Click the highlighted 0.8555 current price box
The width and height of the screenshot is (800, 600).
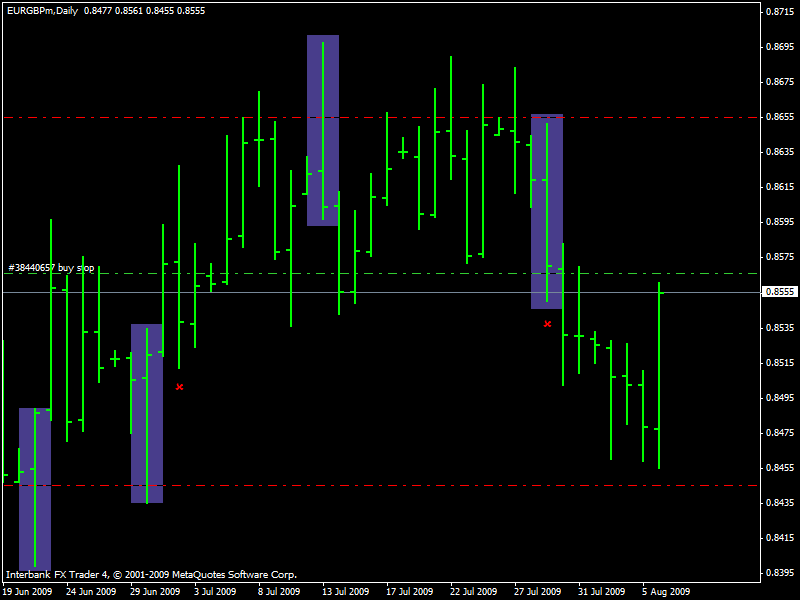[779, 292]
